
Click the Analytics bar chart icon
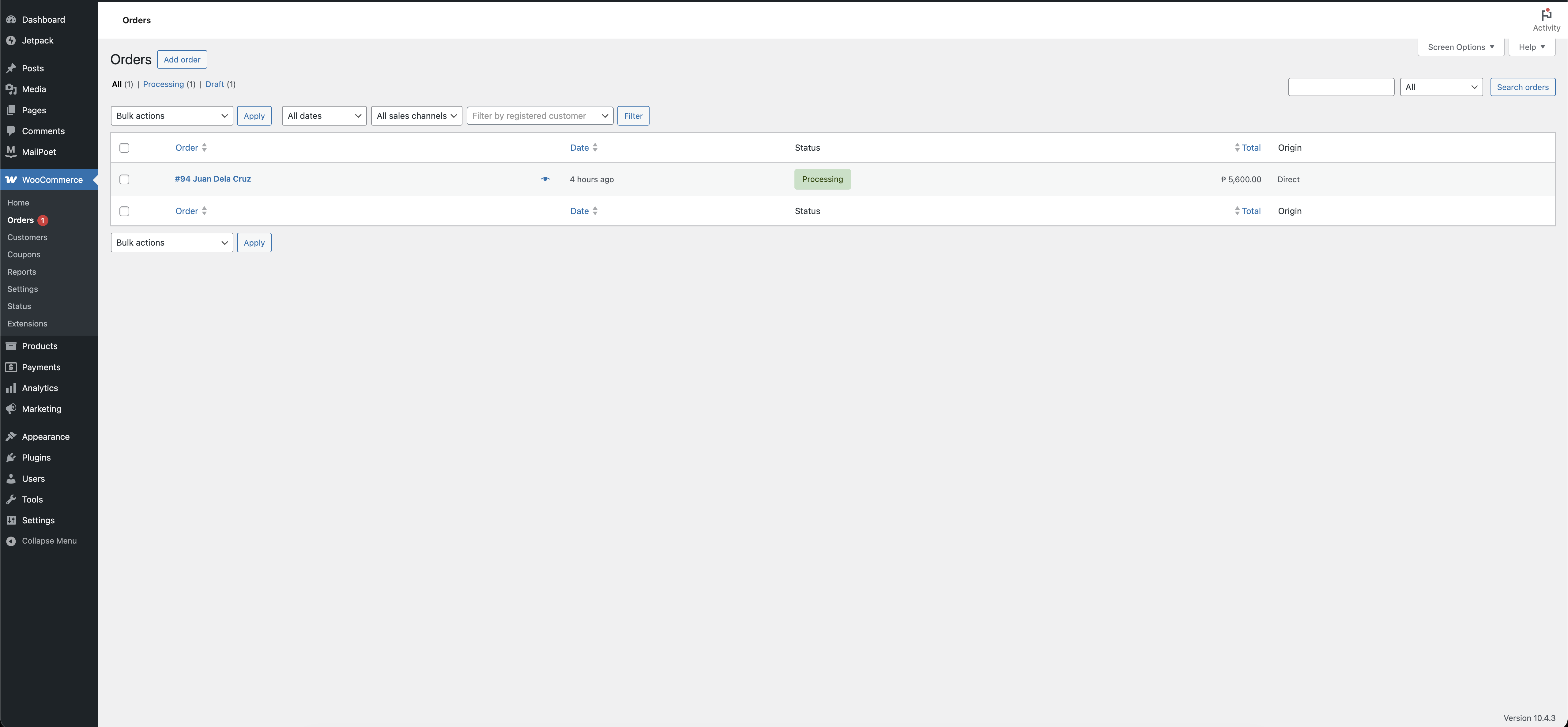tap(11, 388)
